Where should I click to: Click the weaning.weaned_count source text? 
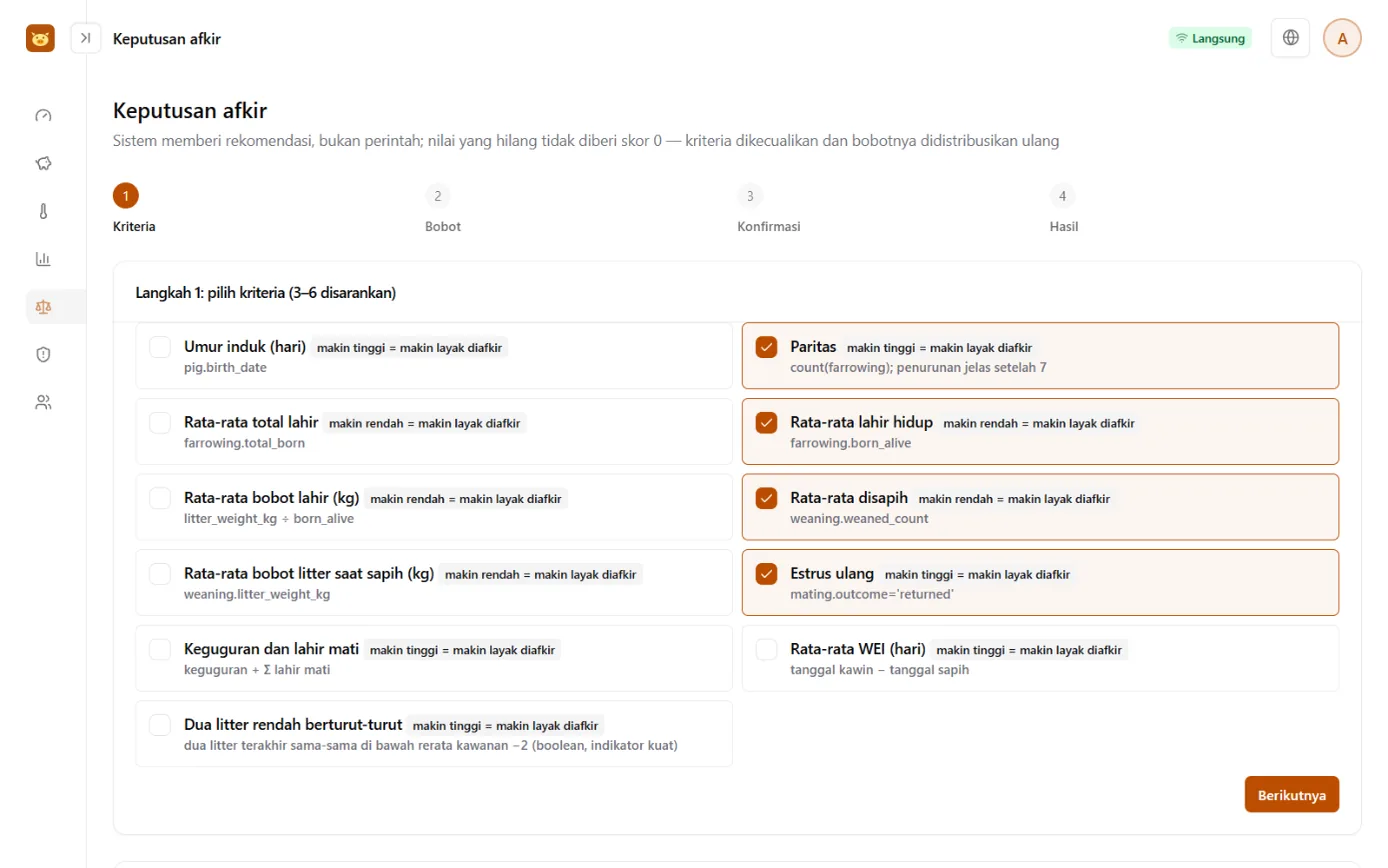tap(859, 519)
